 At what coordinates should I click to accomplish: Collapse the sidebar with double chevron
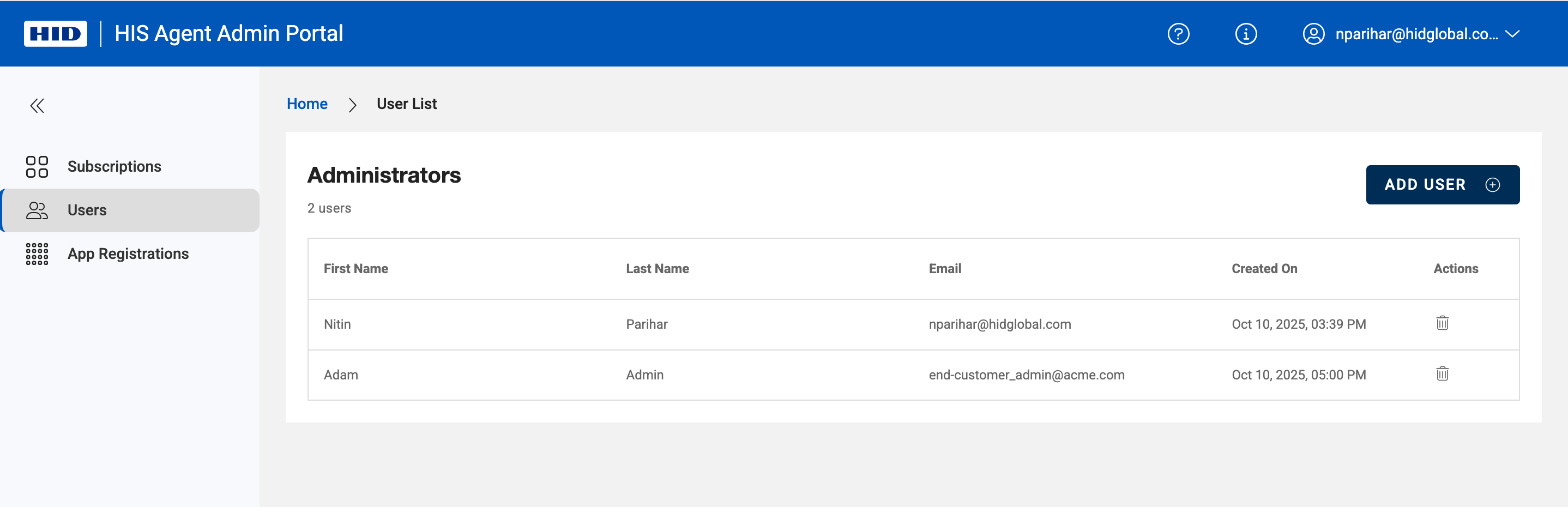point(37,106)
